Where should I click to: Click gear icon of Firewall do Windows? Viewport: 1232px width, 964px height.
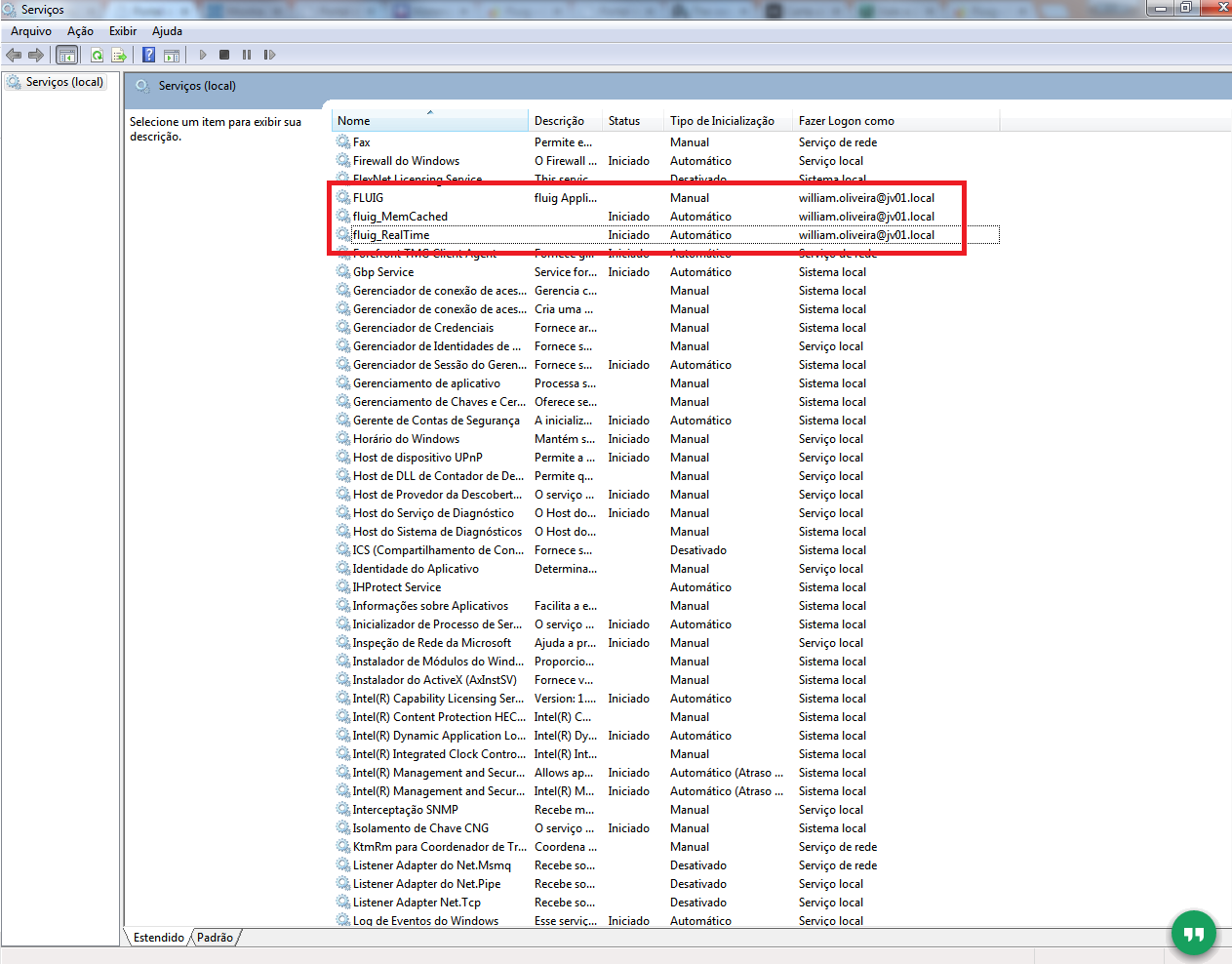click(343, 160)
